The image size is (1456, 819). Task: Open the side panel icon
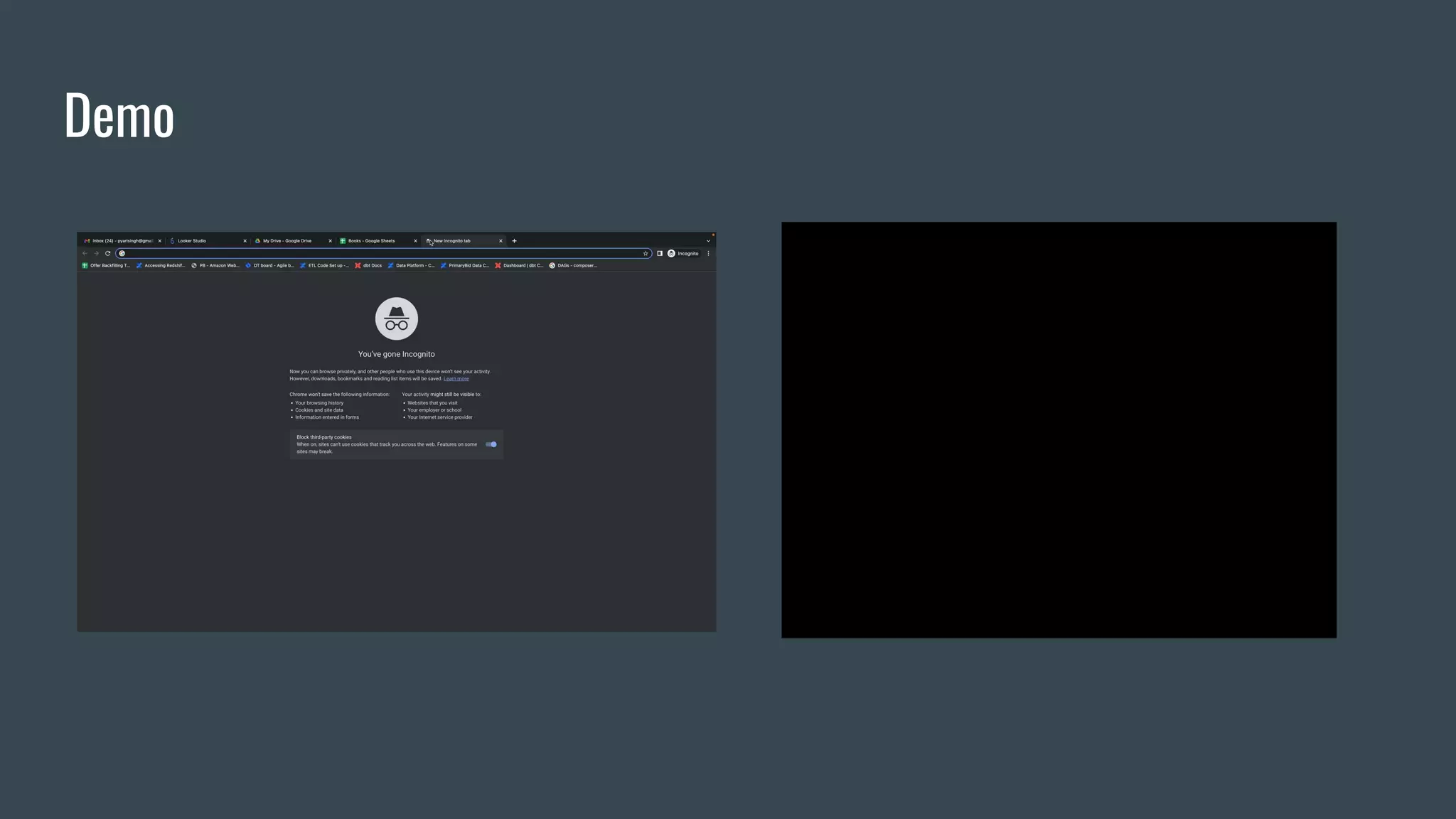(660, 253)
